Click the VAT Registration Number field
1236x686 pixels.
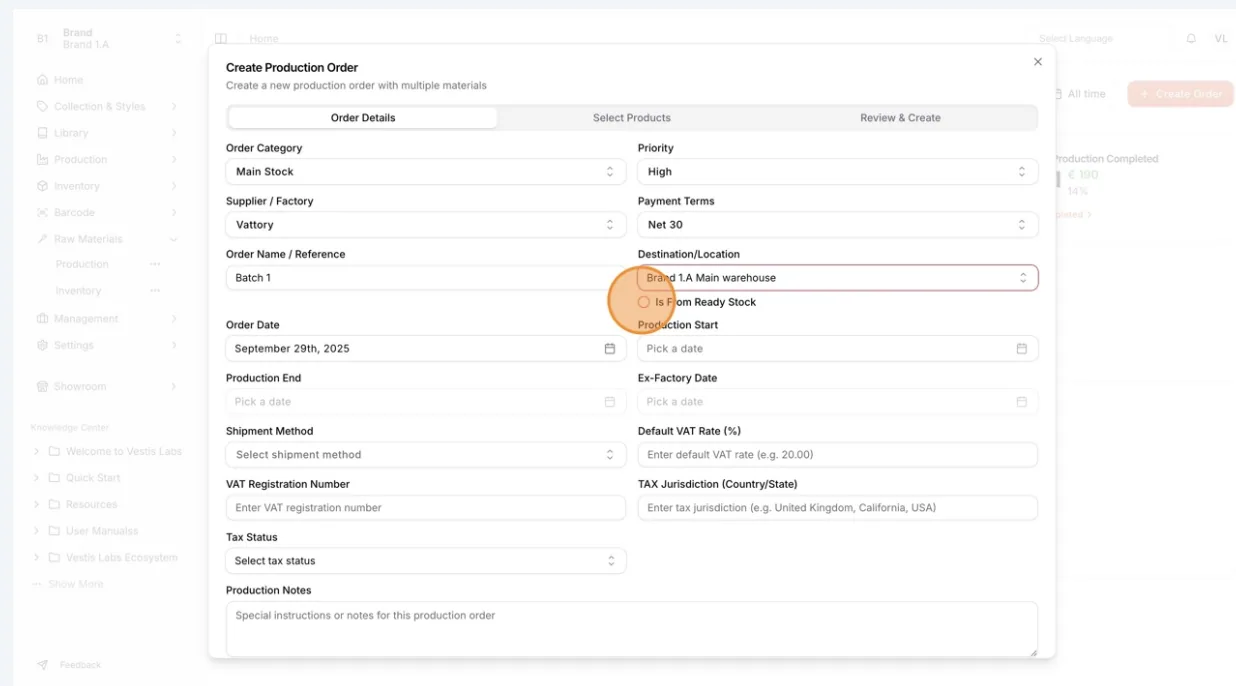(x=426, y=508)
